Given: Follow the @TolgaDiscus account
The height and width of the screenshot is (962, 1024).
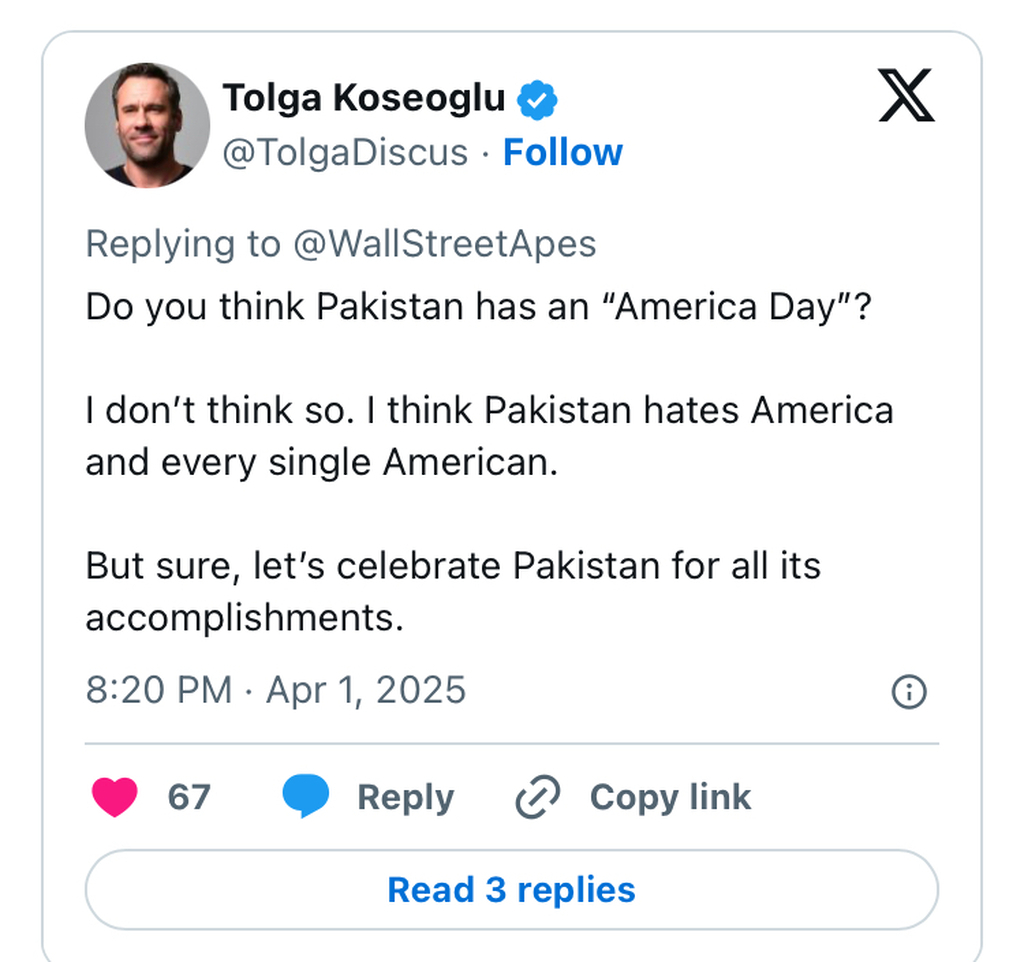Looking at the screenshot, I should click(562, 153).
